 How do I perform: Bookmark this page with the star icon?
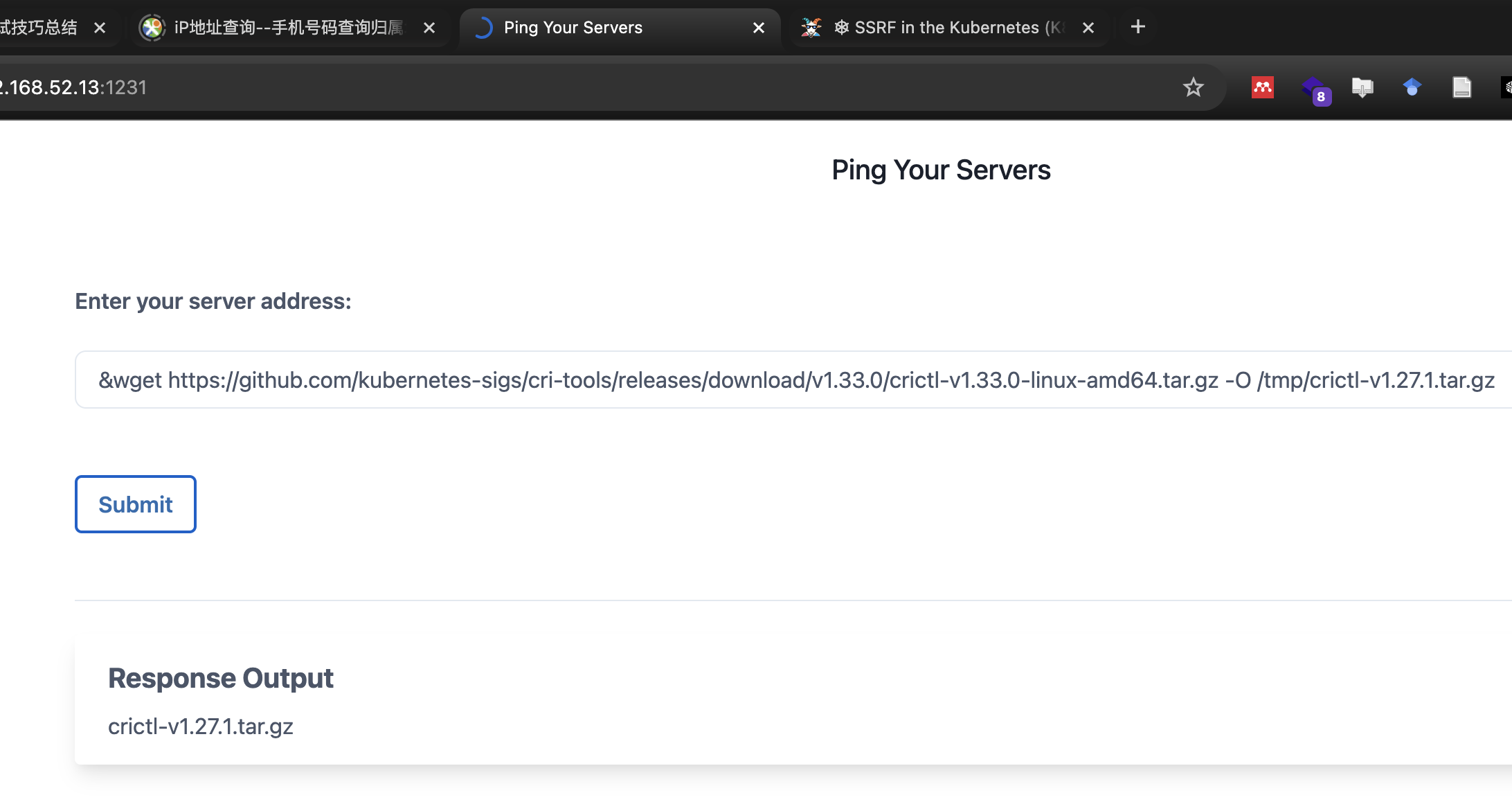(x=1193, y=87)
